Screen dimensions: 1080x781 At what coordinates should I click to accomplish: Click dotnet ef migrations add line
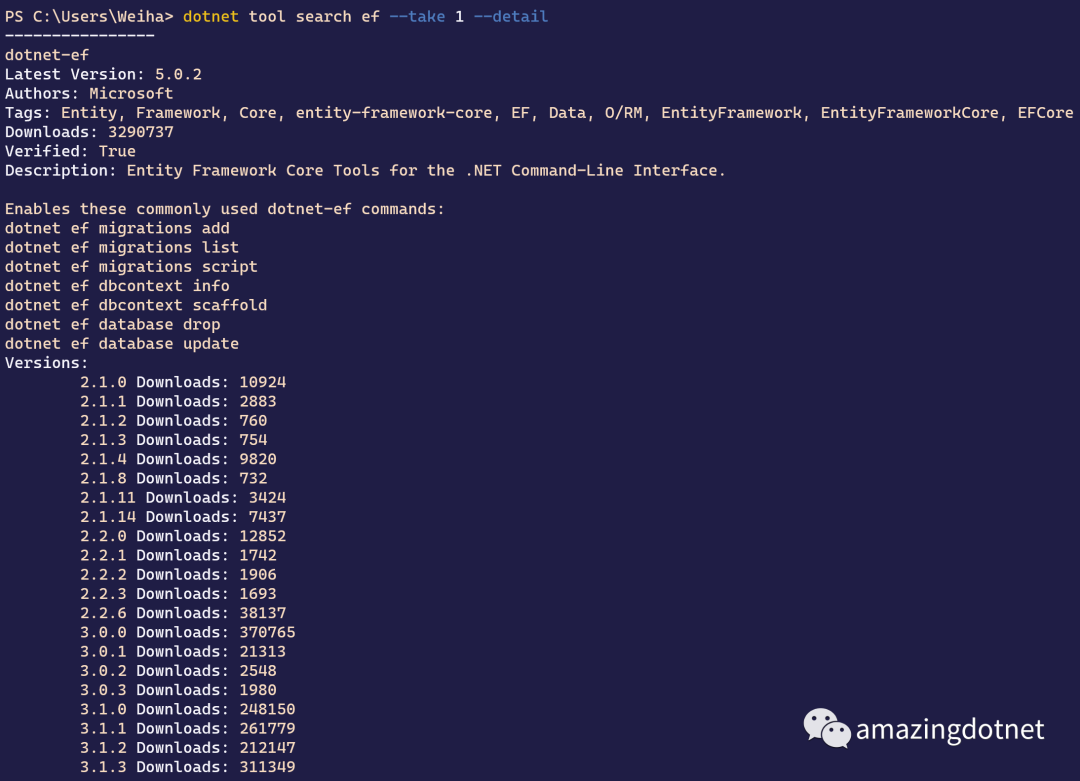tap(117, 229)
